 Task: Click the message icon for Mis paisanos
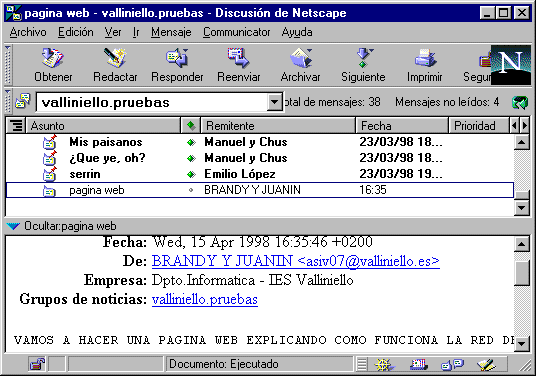coord(50,142)
